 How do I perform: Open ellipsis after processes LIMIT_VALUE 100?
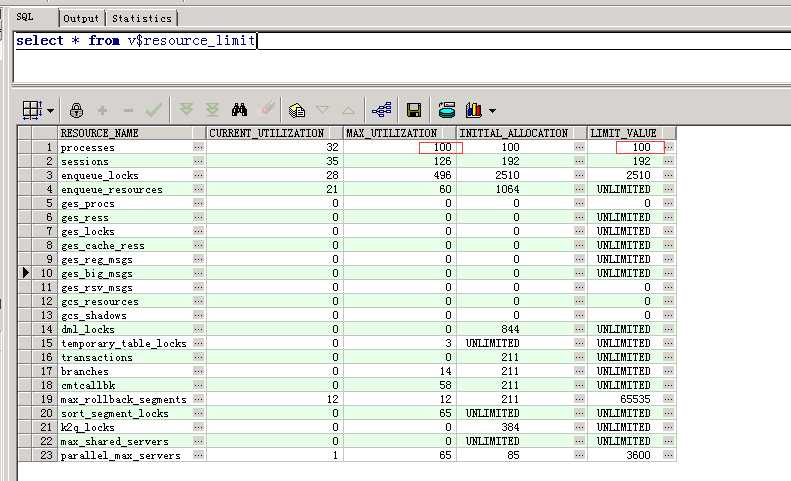pos(669,147)
